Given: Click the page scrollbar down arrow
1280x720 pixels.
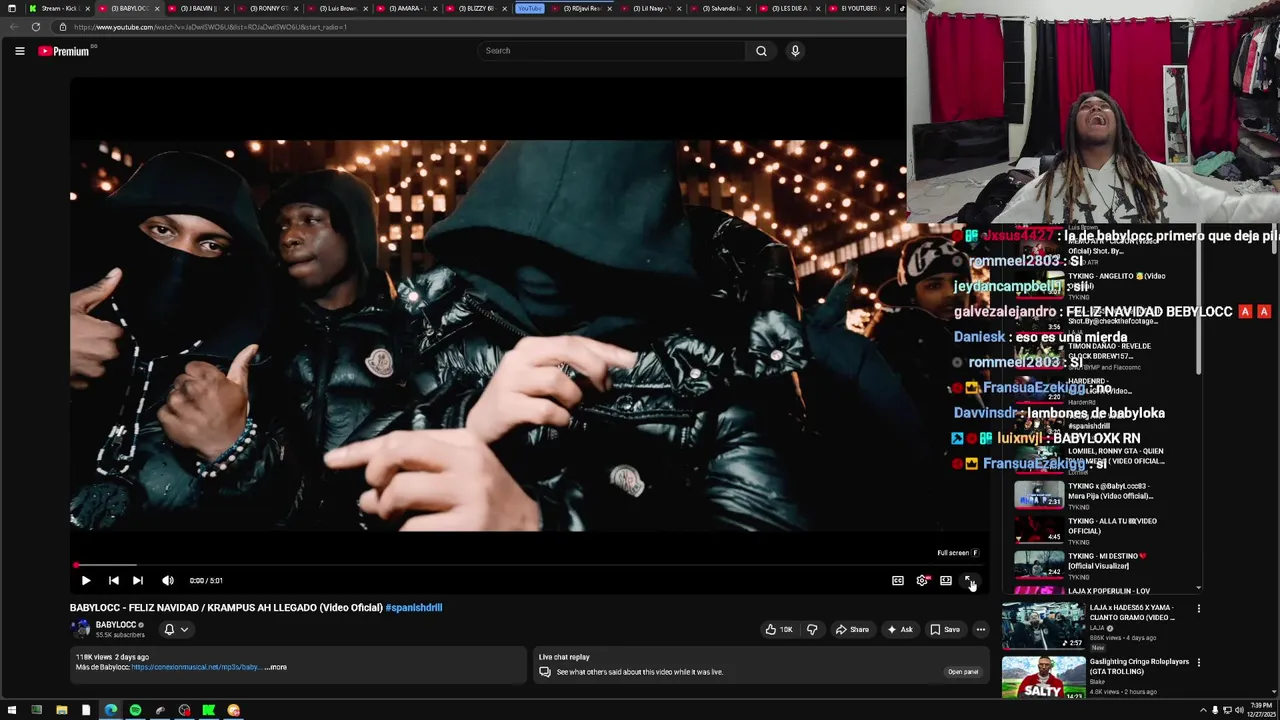Looking at the screenshot, I should (1274, 694).
